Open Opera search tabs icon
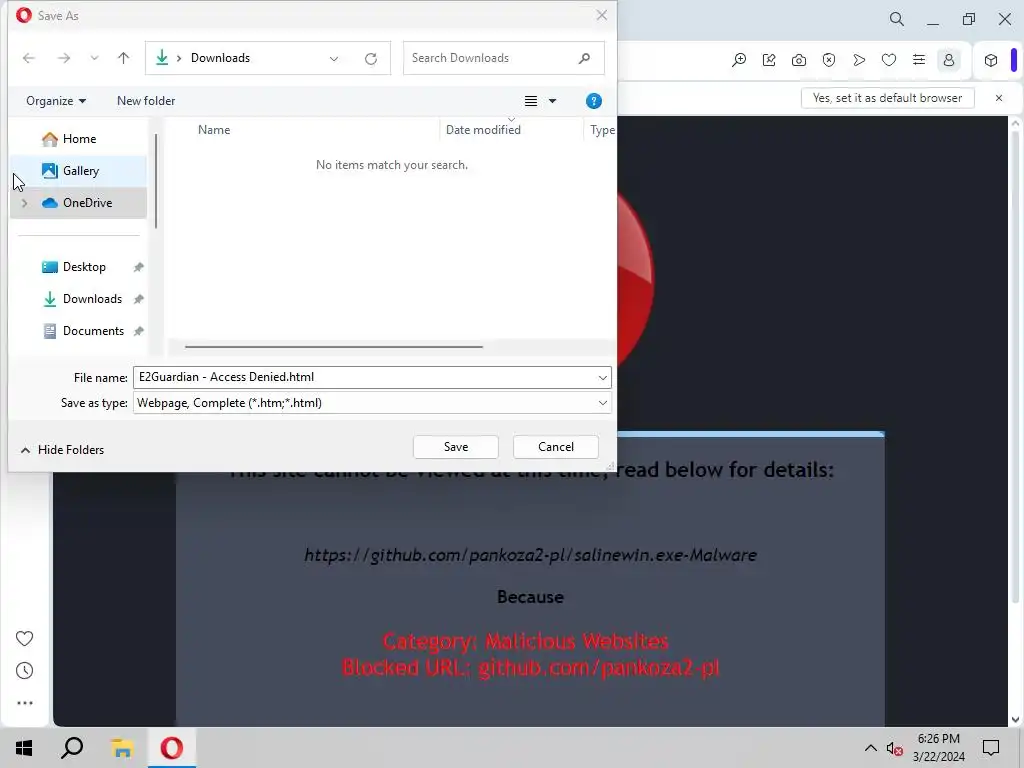The image size is (1024, 768). (x=897, y=19)
